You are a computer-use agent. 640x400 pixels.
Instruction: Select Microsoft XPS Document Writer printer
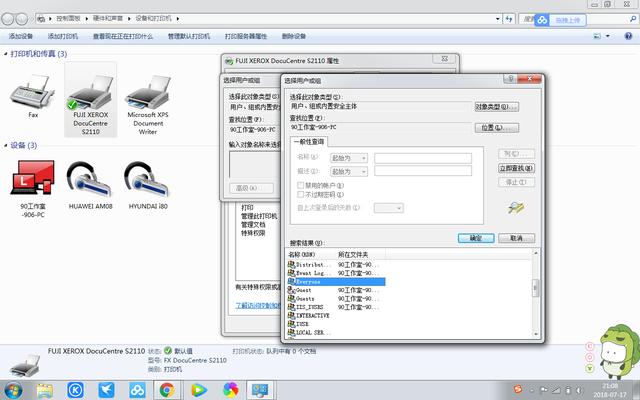coord(148,104)
